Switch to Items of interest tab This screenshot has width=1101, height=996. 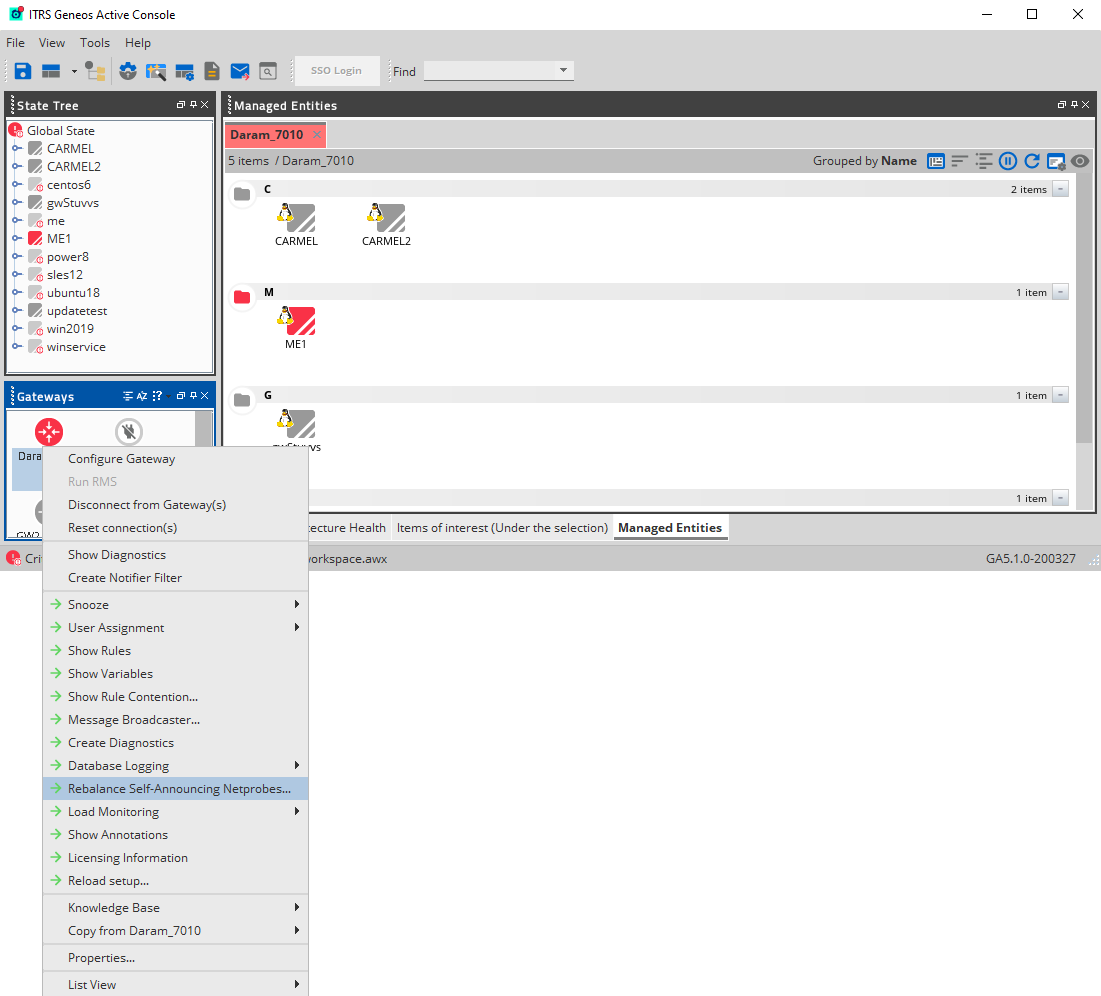pos(502,528)
